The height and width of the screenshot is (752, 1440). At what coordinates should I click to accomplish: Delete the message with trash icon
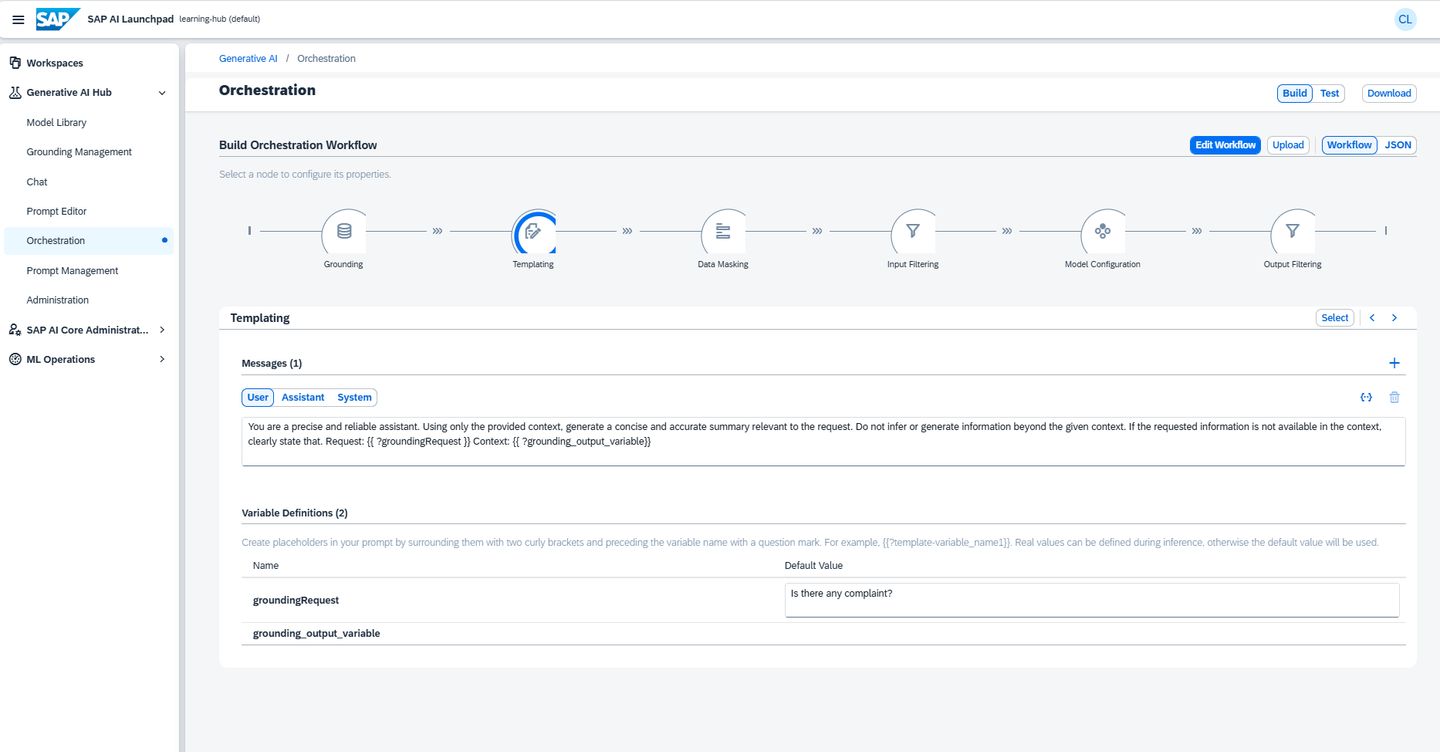[x=1395, y=397]
